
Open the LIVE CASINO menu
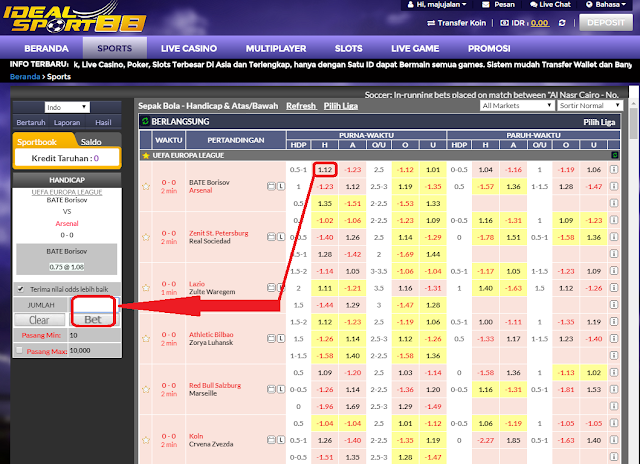pyautogui.click(x=189, y=48)
